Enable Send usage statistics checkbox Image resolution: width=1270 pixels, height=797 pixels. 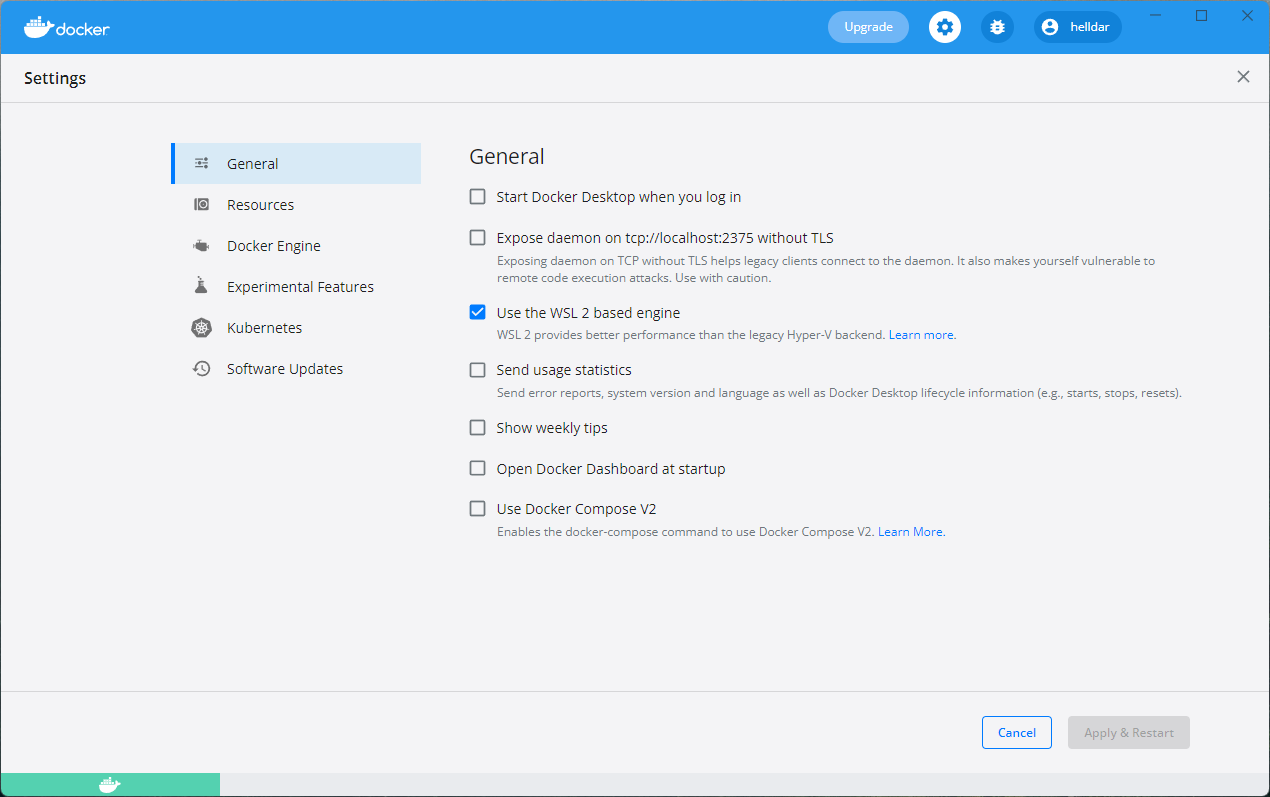coord(478,370)
